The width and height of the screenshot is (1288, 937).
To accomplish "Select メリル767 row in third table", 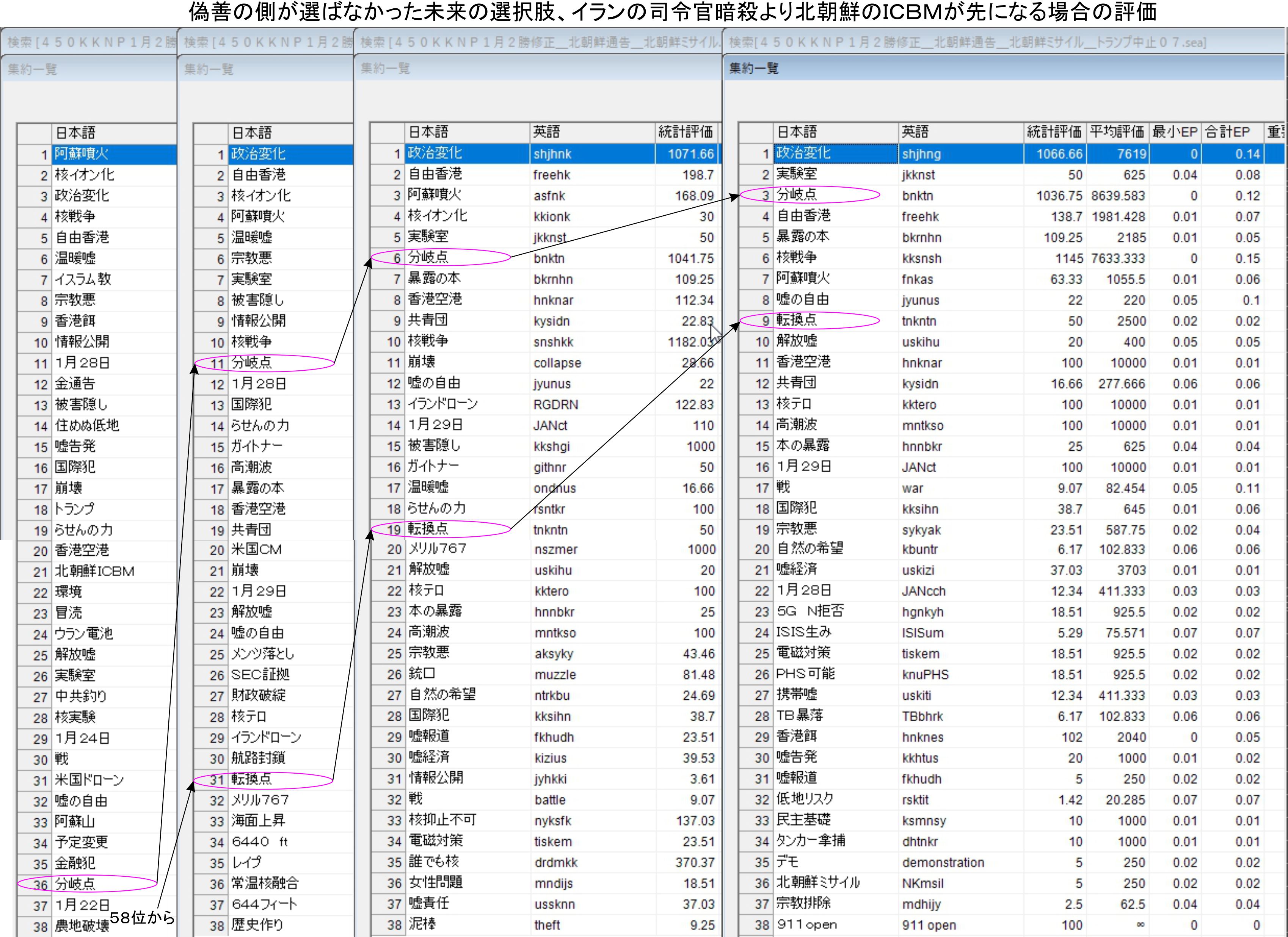I will coord(437,549).
